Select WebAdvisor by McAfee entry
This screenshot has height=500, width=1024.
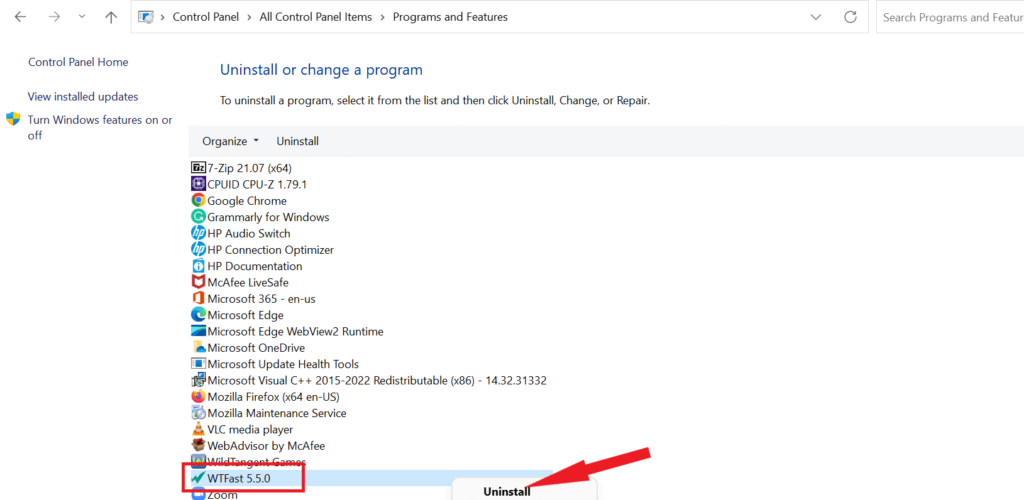click(x=266, y=445)
